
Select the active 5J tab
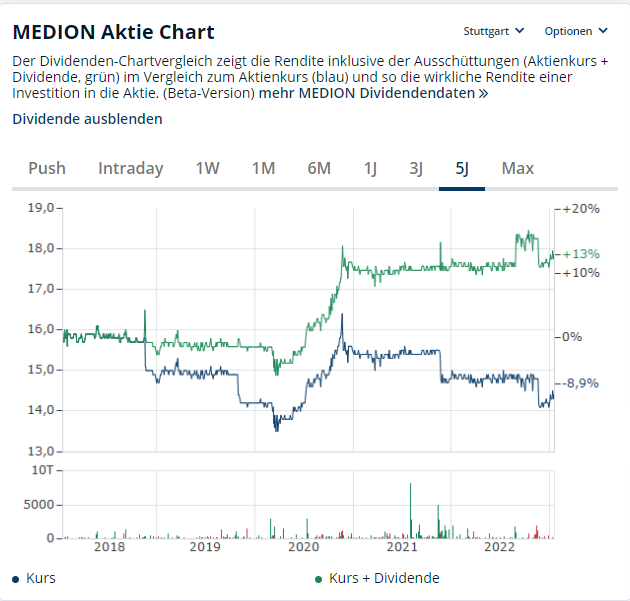pyautogui.click(x=462, y=168)
